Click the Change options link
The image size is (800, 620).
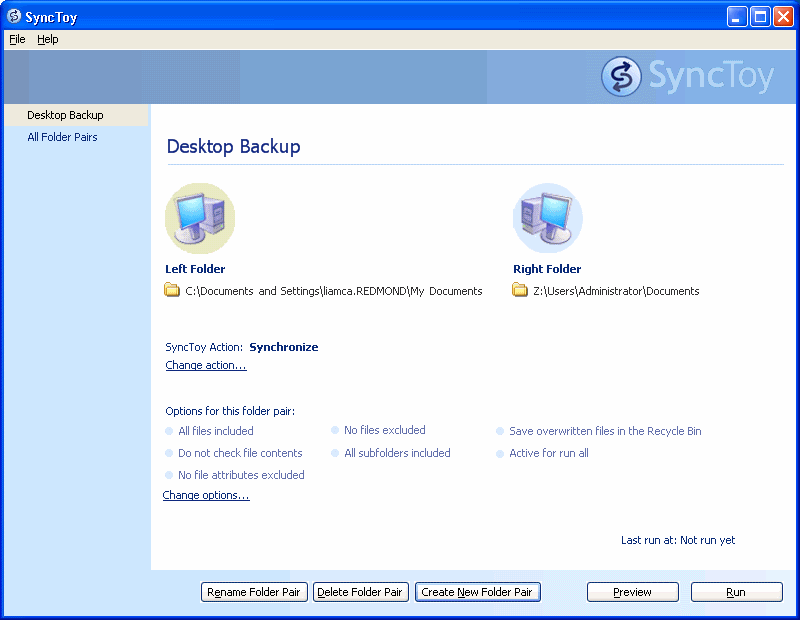206,495
